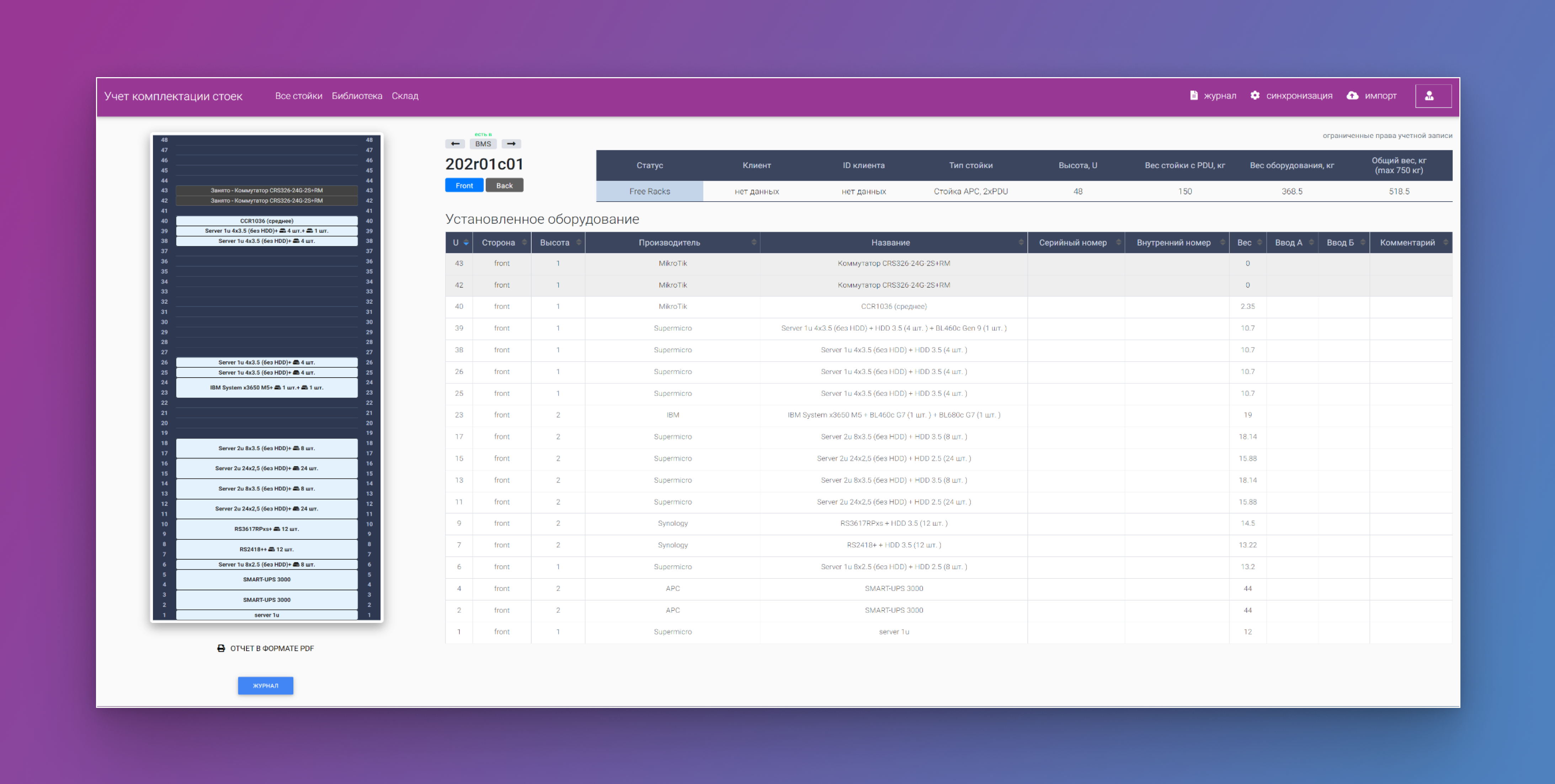Image resolution: width=1555 pixels, height=784 pixels.
Task: Click the left arrow rack navigation icon
Action: coord(455,144)
